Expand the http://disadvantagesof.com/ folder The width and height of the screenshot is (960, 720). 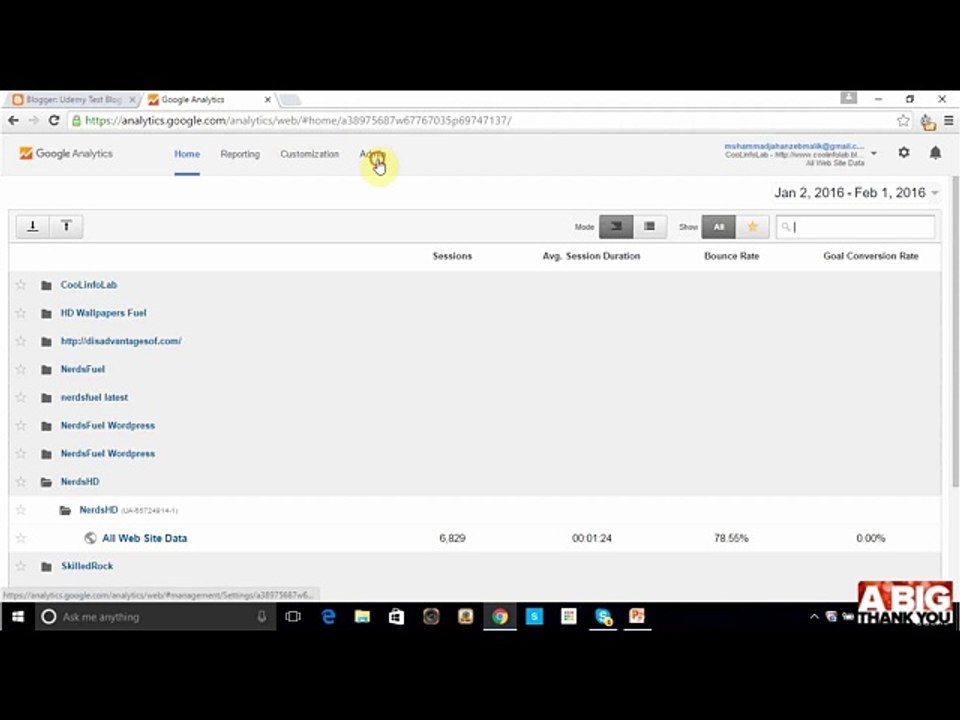(x=46, y=342)
